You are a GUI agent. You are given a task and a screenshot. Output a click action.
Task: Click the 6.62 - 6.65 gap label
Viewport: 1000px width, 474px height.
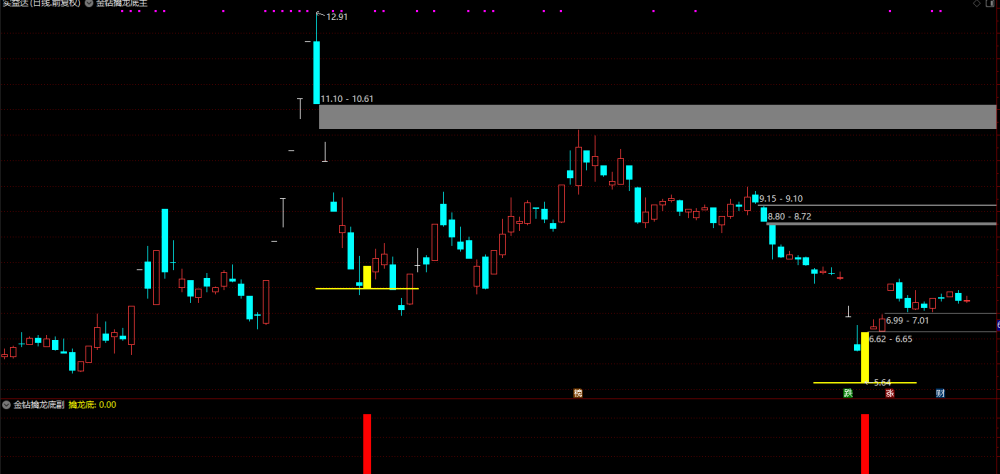tap(890, 339)
